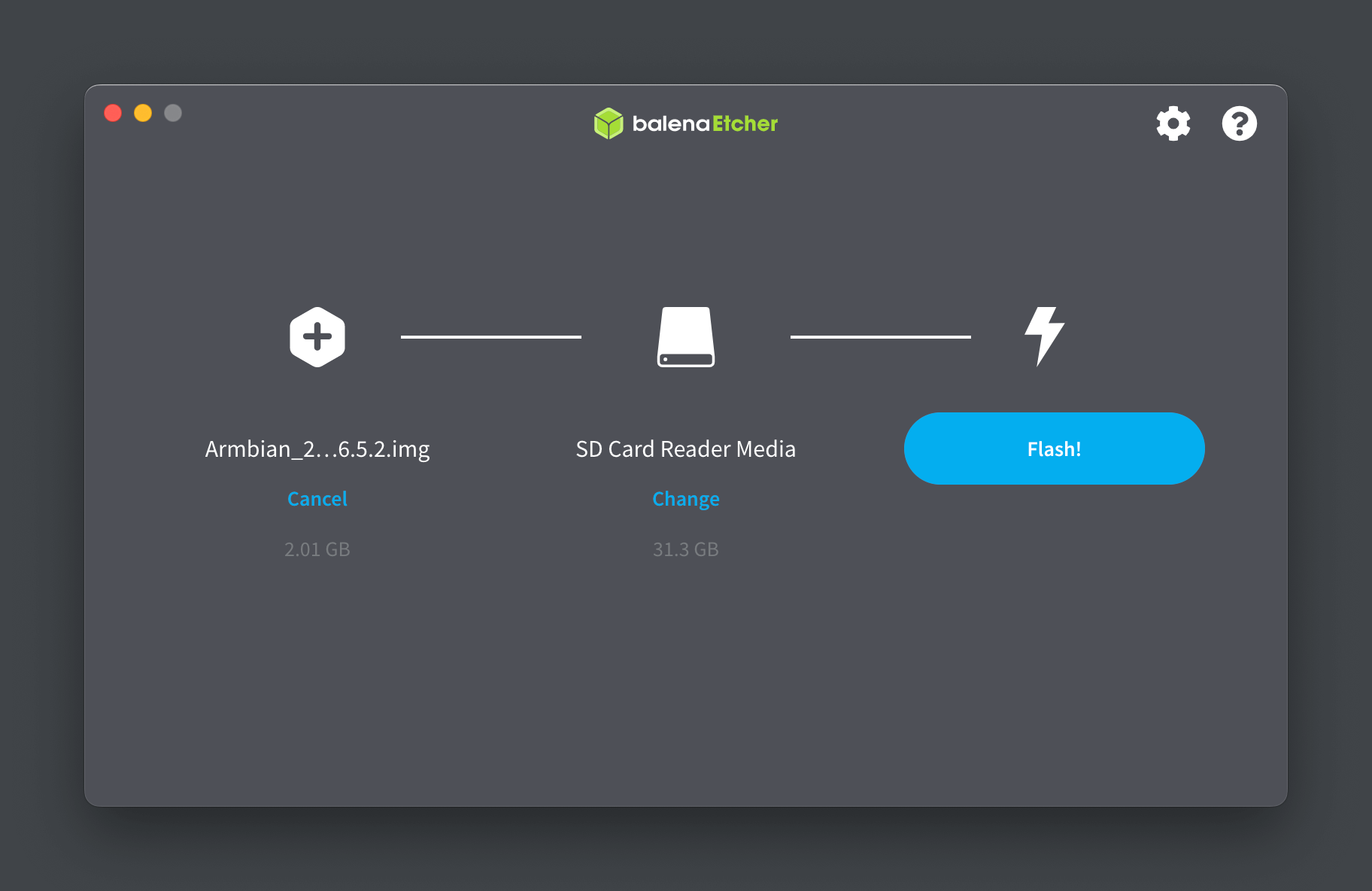Change the selected target drive
Viewport: 1372px width, 891px height.
pos(685,499)
